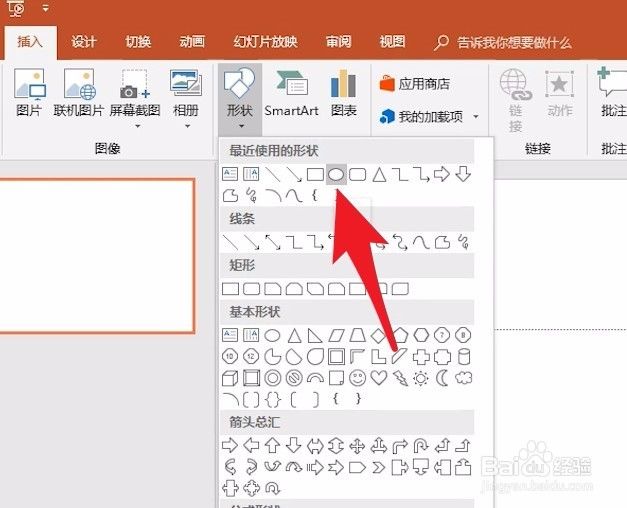Select the pentagon arrow in 箭头总汇

pos(357,467)
